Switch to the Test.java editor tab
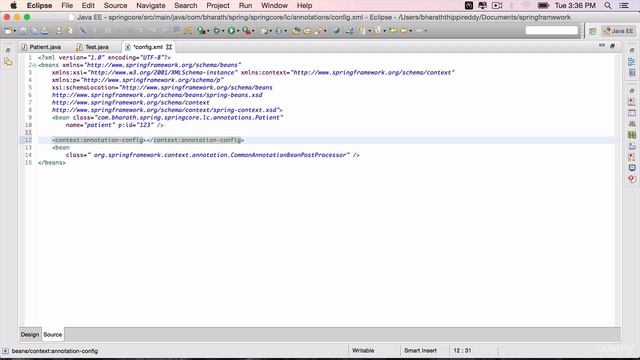 point(93,47)
